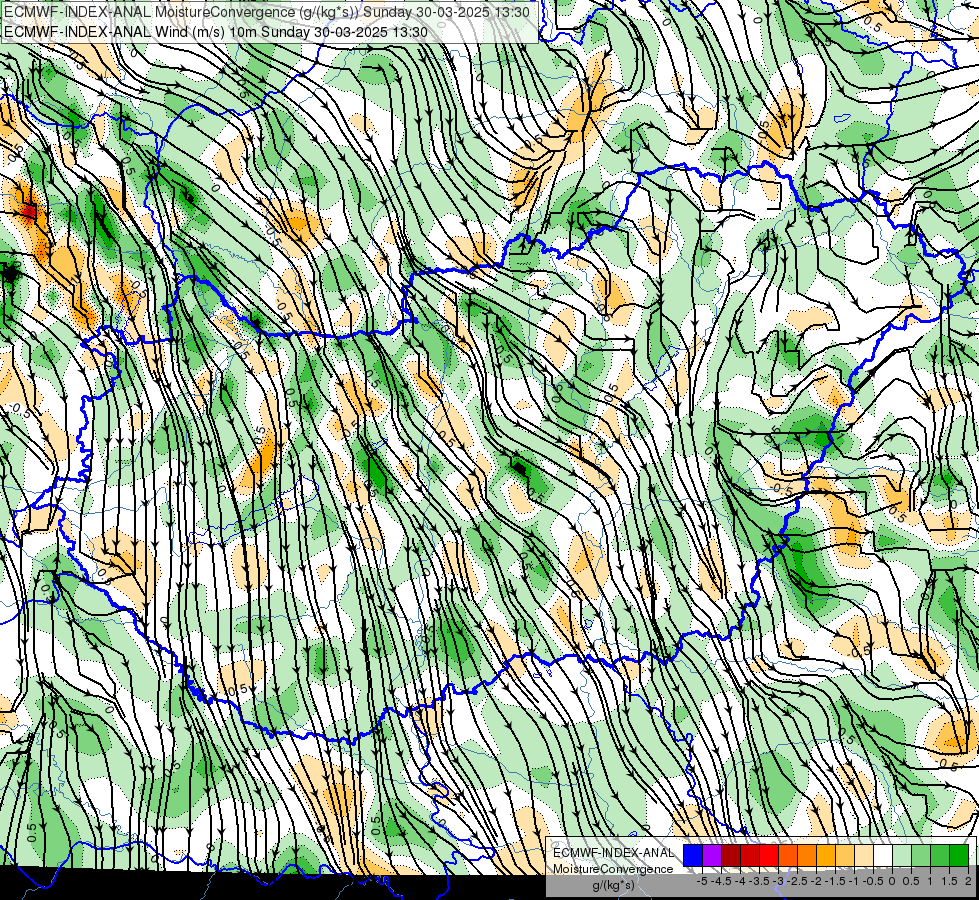Click the -1.5 legend tick label

tap(835, 881)
